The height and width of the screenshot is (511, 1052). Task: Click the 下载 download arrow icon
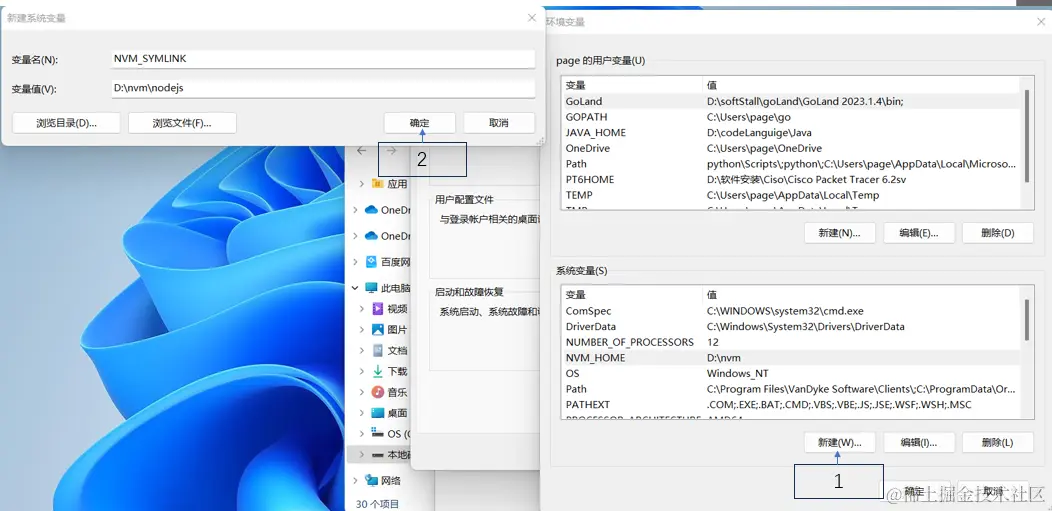378,372
